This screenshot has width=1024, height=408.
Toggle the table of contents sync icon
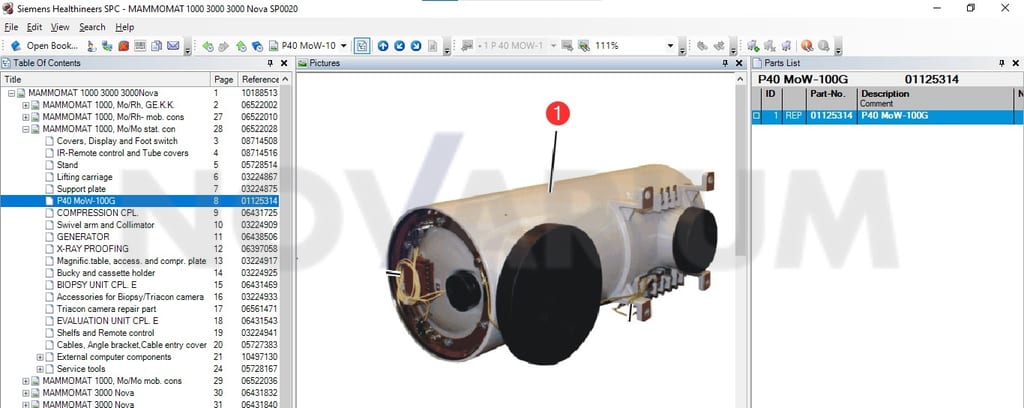362,46
